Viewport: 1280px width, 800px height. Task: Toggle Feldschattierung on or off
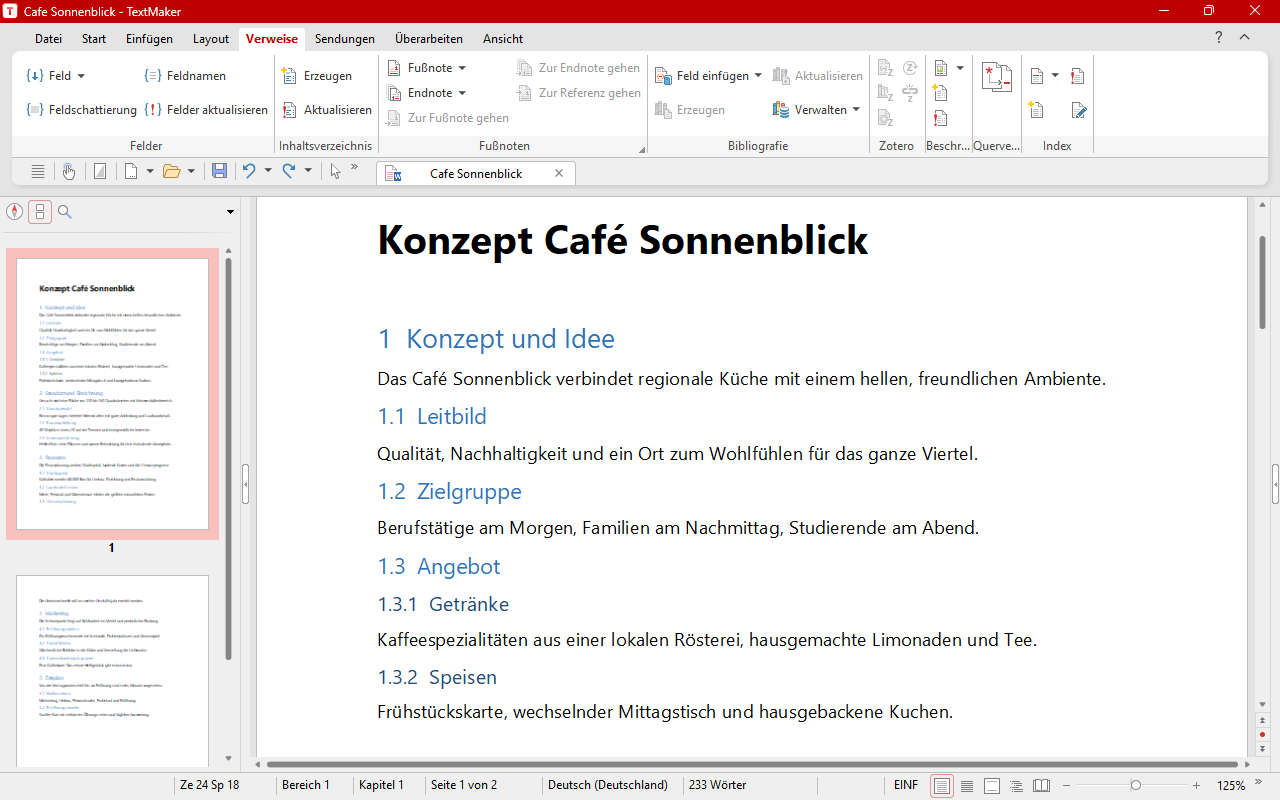(x=81, y=110)
